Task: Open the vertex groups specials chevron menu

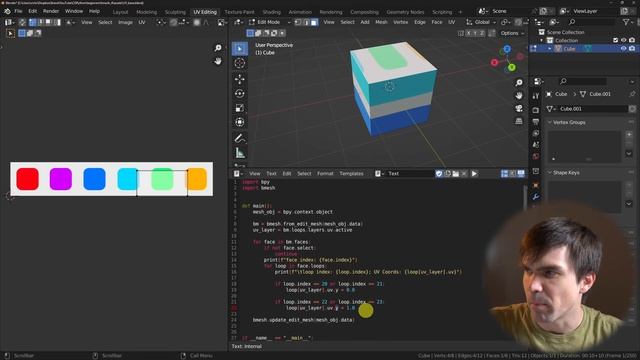Action: point(629,153)
